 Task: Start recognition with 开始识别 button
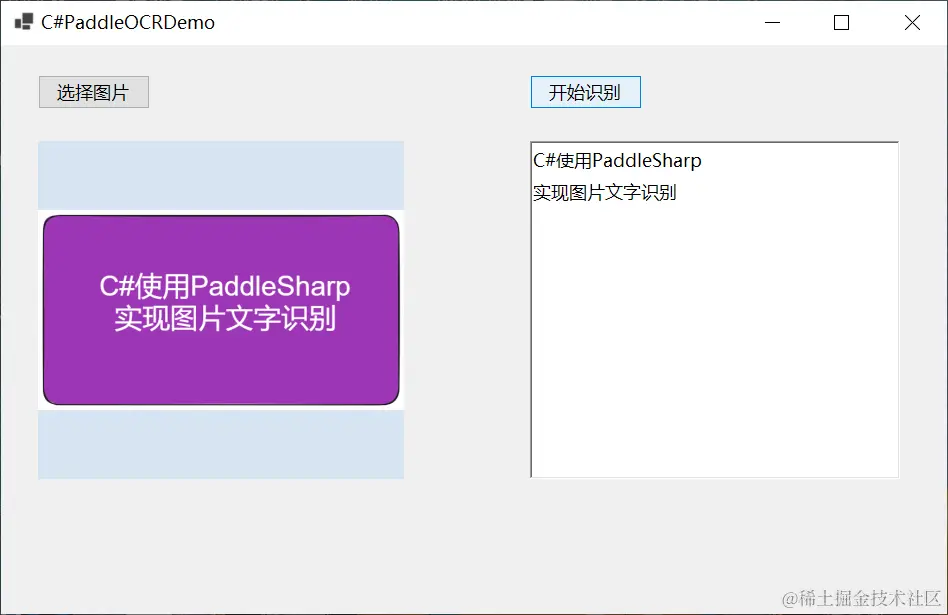[x=585, y=92]
